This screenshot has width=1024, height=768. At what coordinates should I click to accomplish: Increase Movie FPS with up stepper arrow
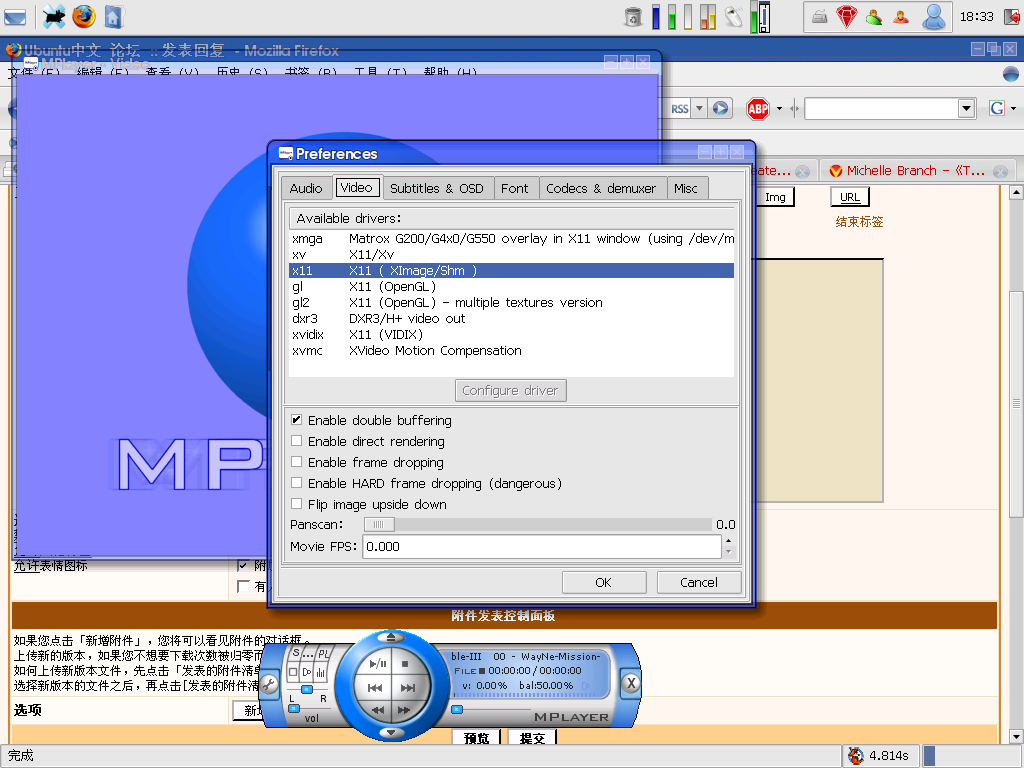click(729, 541)
